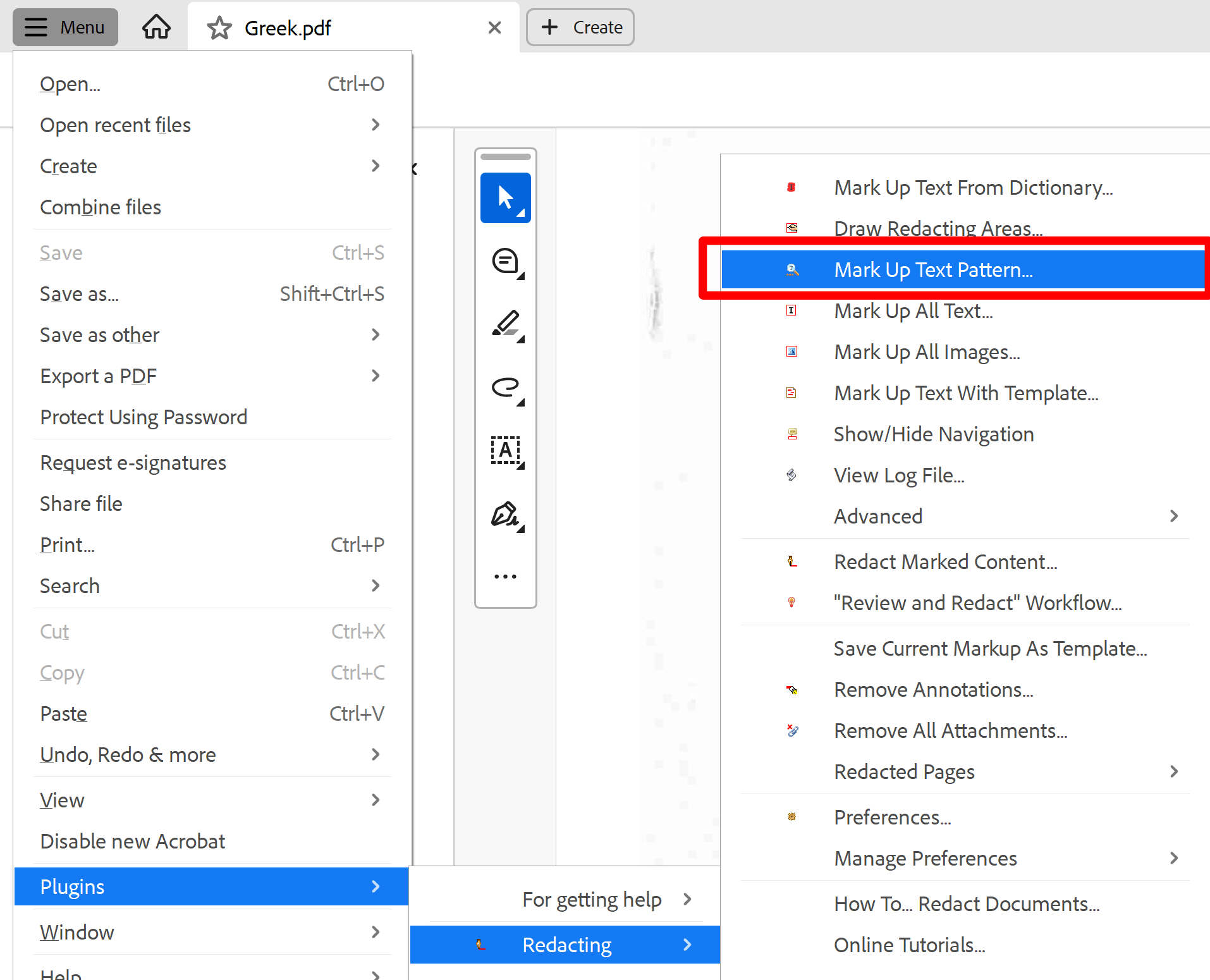Screen dimensions: 1210x980
Task: Click Review and Redact Workflow icon
Action: click(x=791, y=603)
